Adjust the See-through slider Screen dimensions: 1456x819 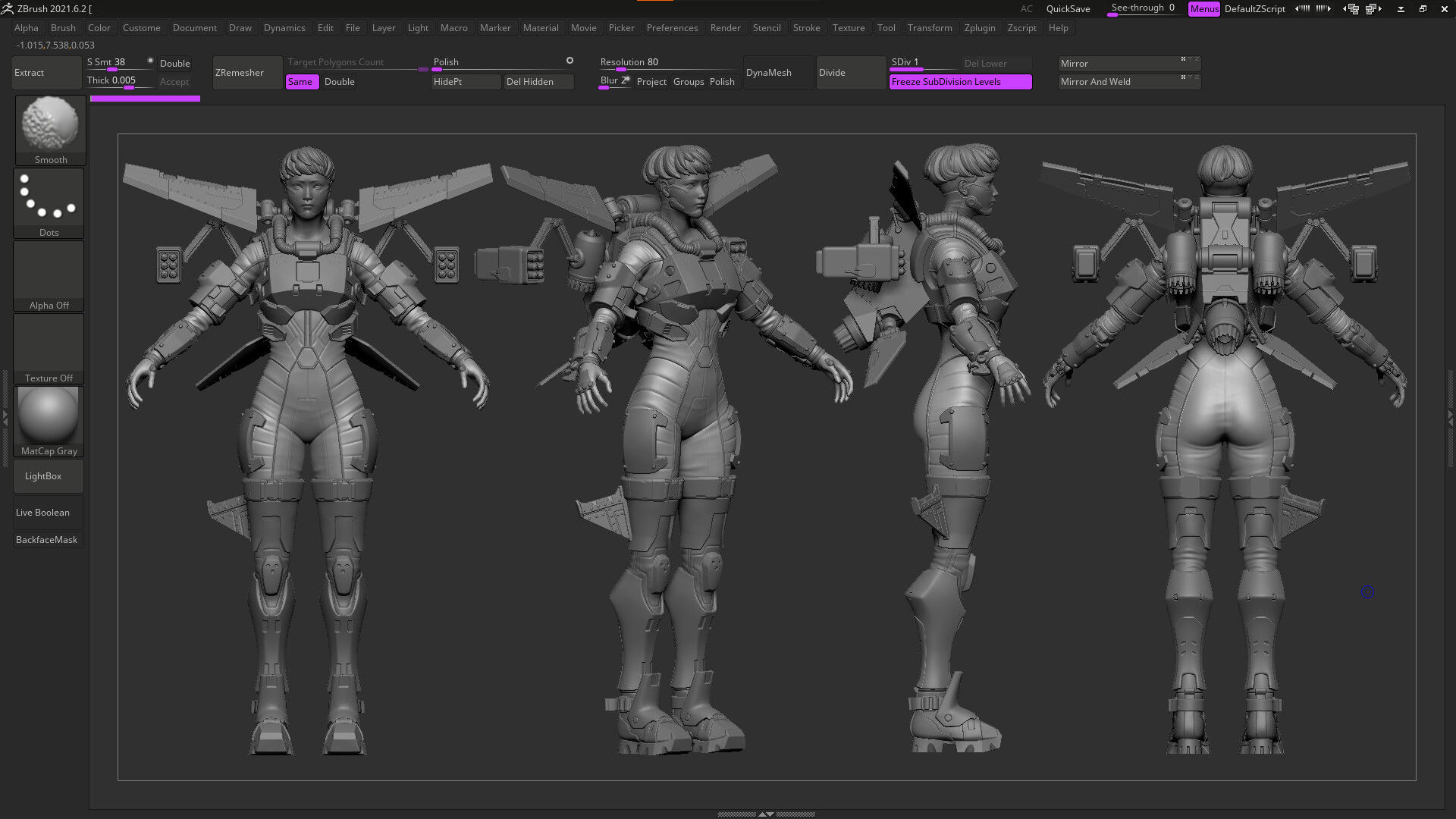pyautogui.click(x=1144, y=9)
